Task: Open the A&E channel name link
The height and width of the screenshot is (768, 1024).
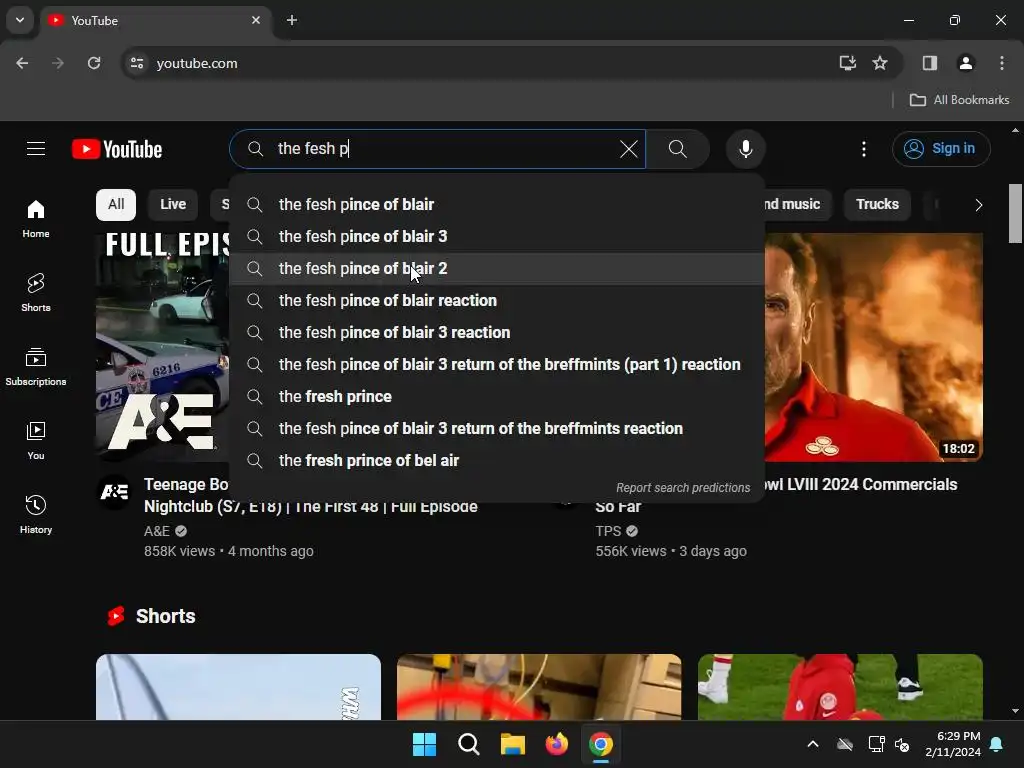Action: (x=157, y=531)
